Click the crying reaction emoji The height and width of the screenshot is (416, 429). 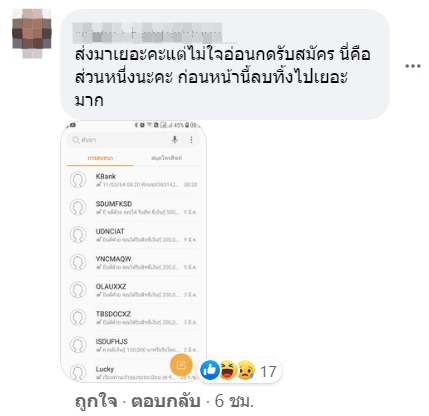click(x=246, y=370)
